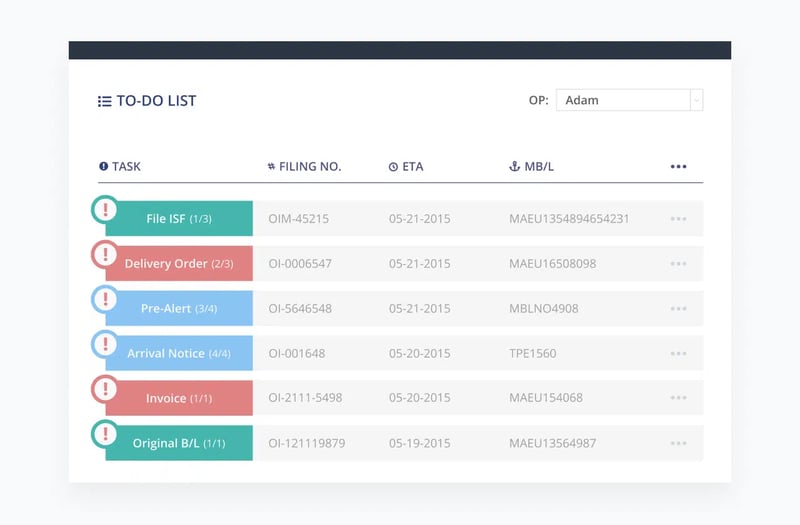Click the alert icon on File ISF row
Viewport: 800px width, 525px height.
coord(104,209)
